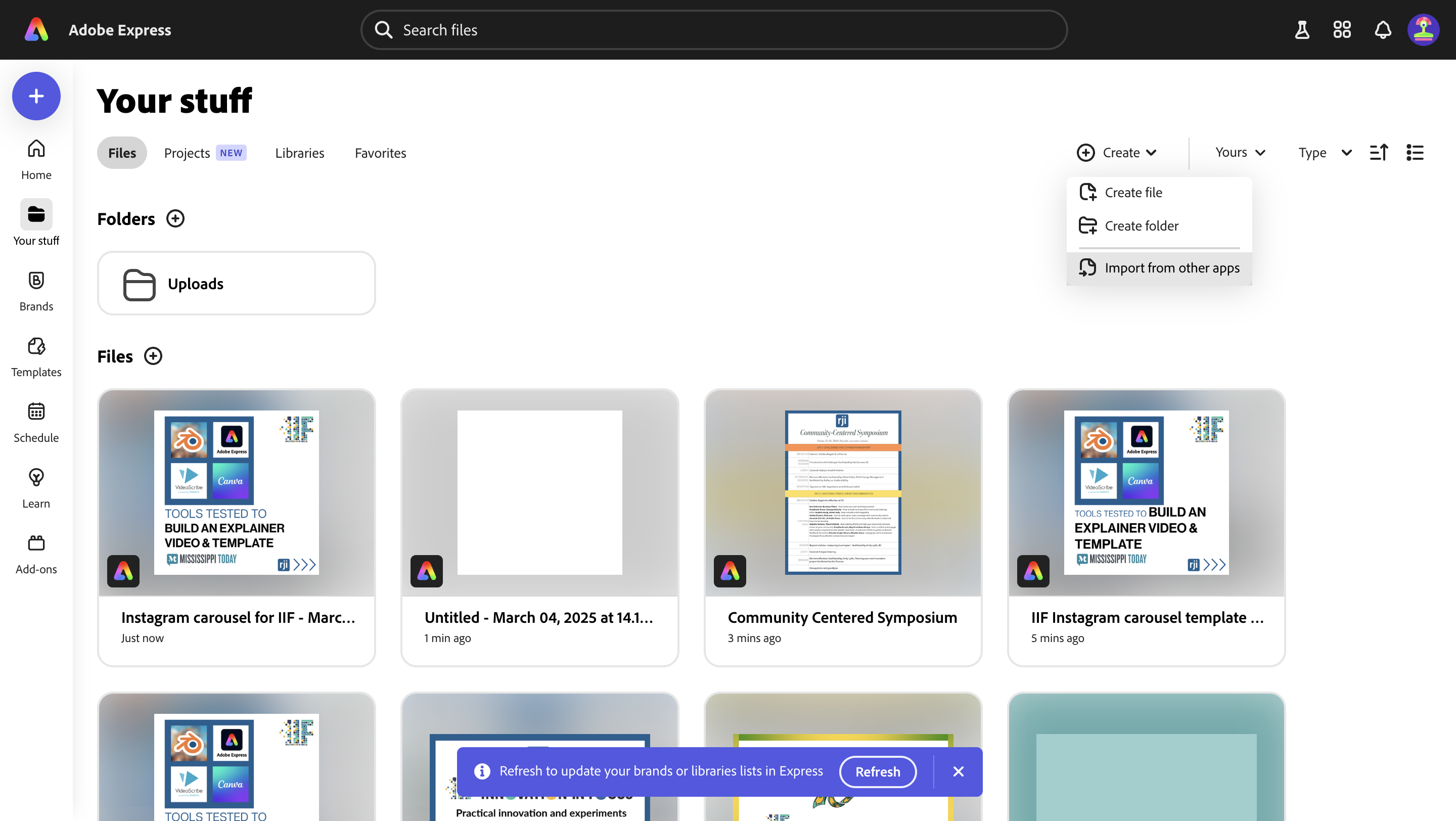Go to Add-ons in the sidebar
Image resolution: width=1456 pixels, height=821 pixels.
35,554
